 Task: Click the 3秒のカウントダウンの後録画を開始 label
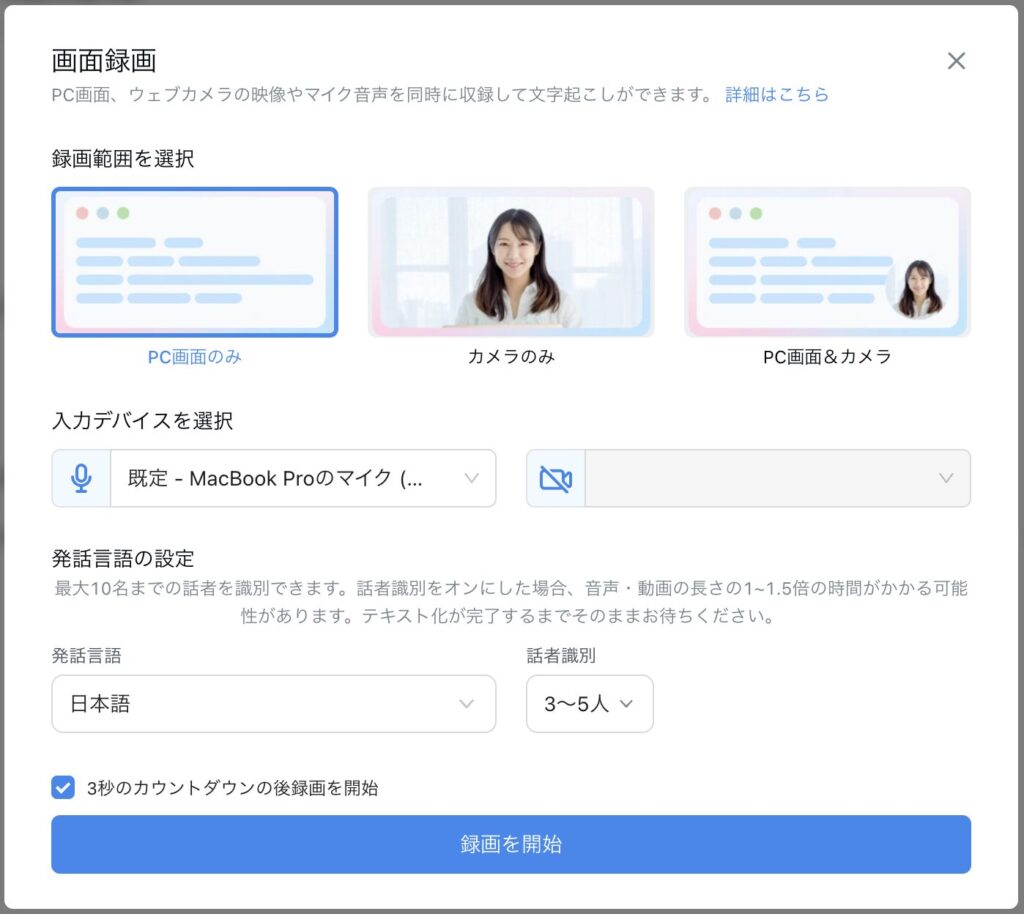point(232,788)
